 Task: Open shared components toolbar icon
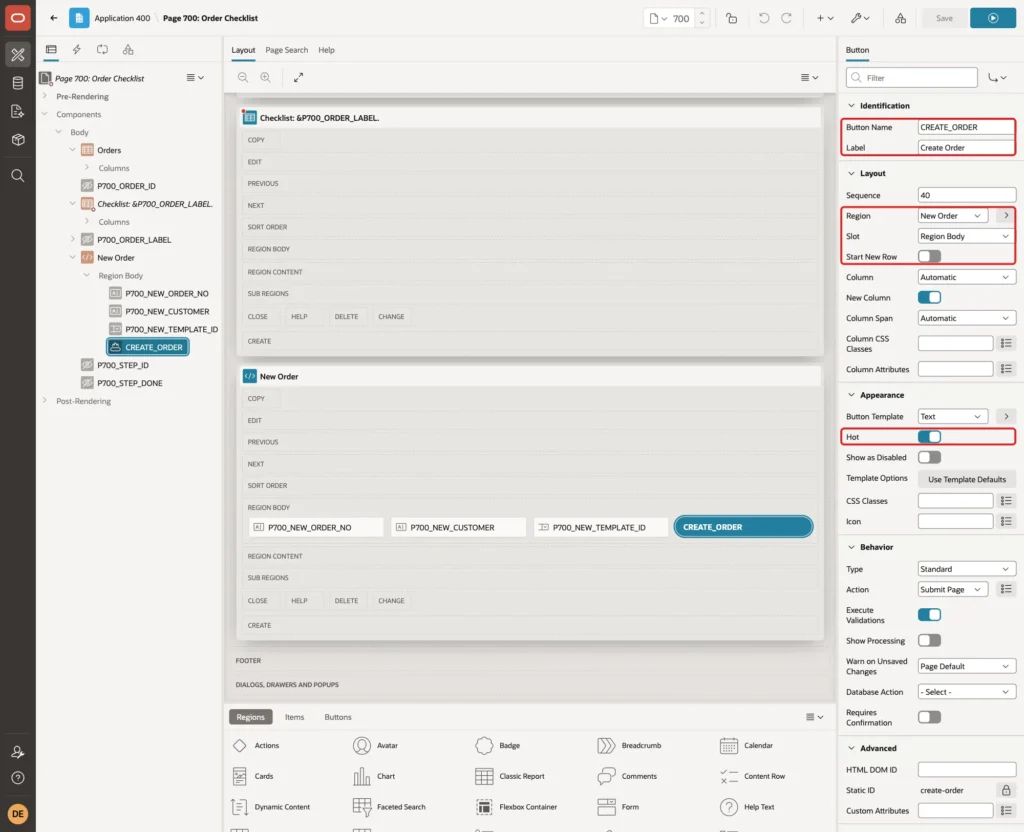click(x=900, y=18)
